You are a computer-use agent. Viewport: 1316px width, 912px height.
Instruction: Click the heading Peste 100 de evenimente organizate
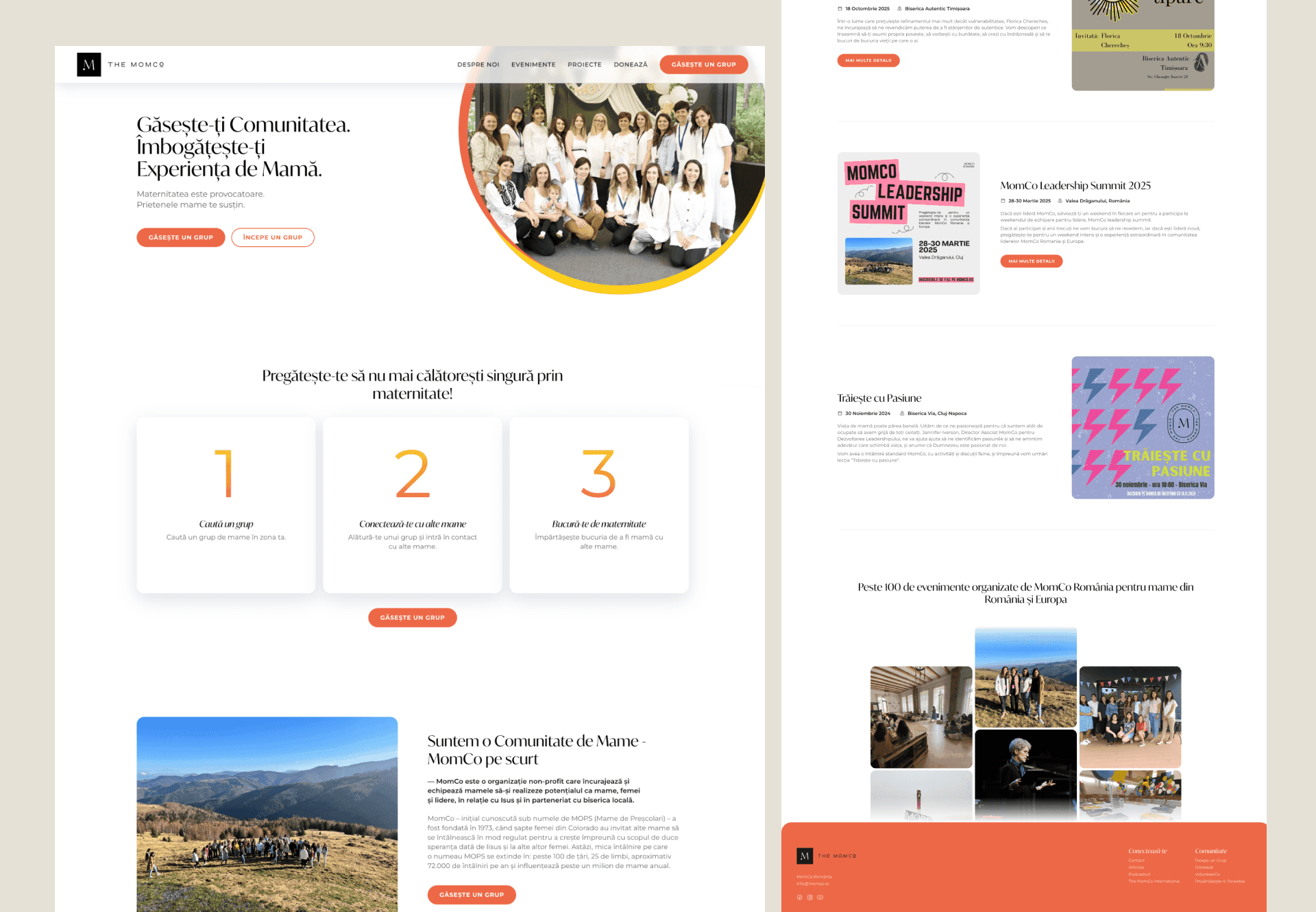[x=1025, y=593]
